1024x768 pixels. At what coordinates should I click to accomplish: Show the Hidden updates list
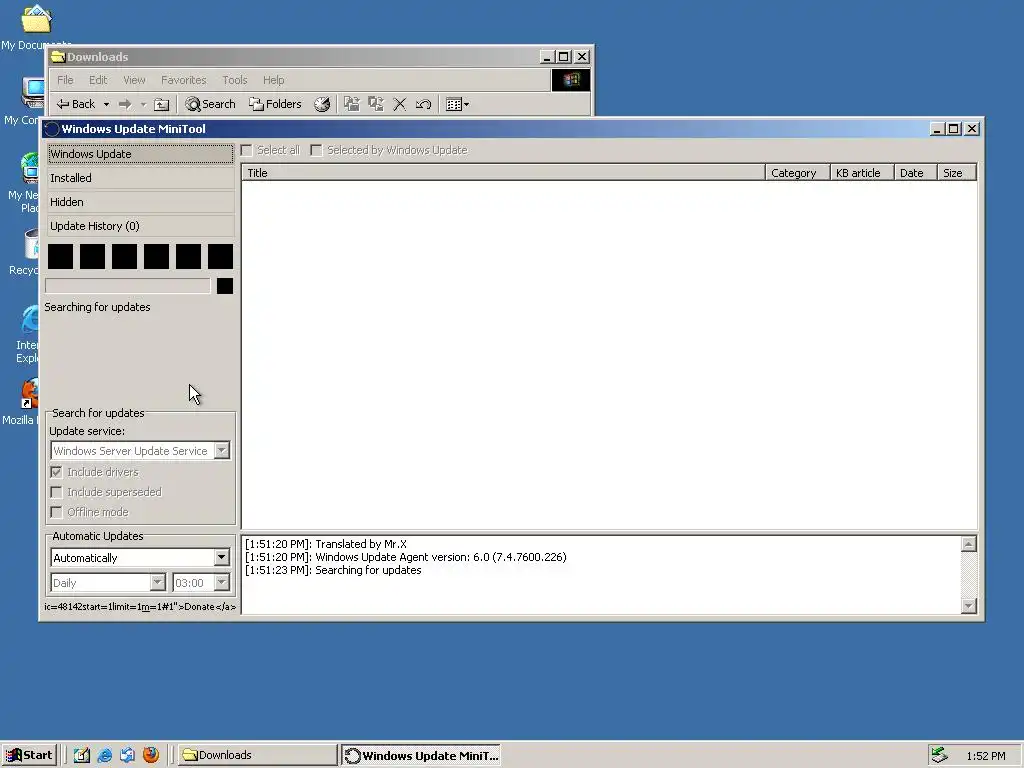tap(140, 202)
